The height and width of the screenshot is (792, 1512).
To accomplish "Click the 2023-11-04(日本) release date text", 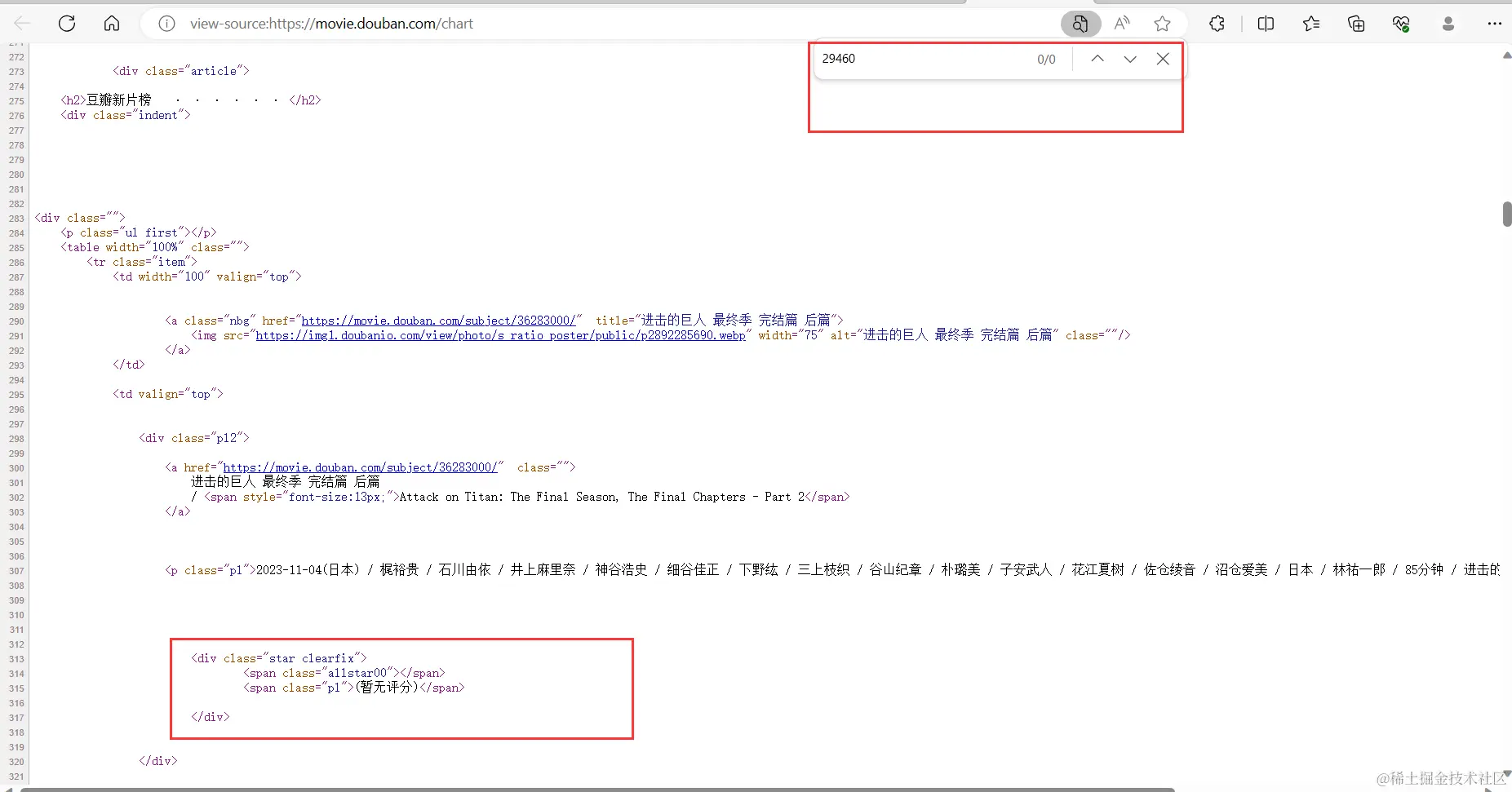I will click(x=308, y=570).
